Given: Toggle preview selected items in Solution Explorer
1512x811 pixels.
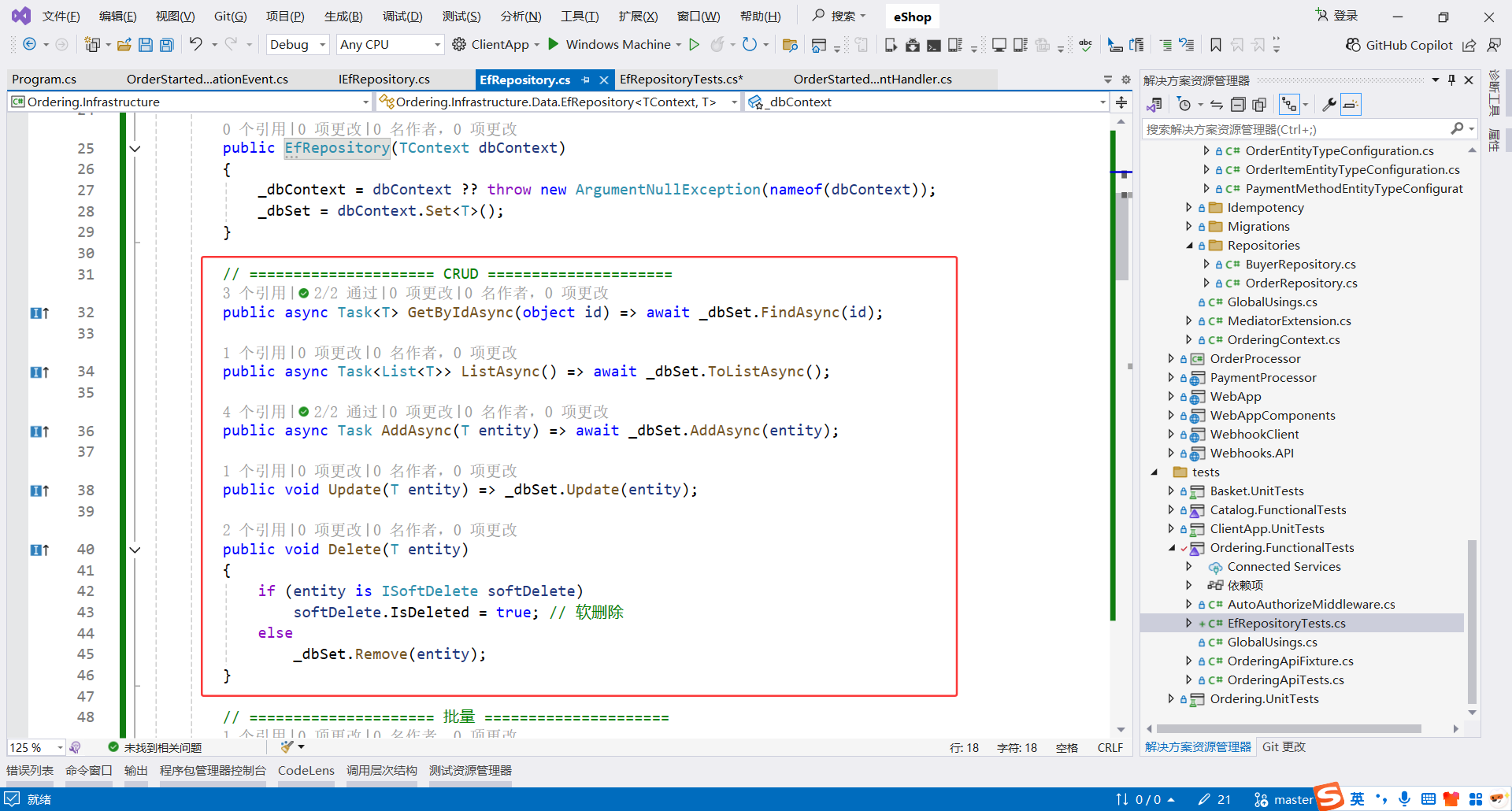Looking at the screenshot, I should pyautogui.click(x=1351, y=105).
